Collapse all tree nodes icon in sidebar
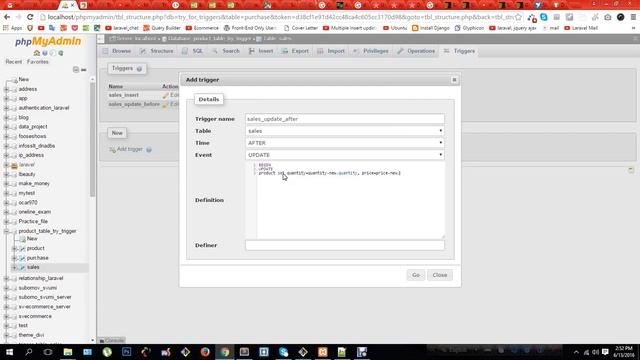This screenshot has width=640, height=360. (x=76, y=69)
